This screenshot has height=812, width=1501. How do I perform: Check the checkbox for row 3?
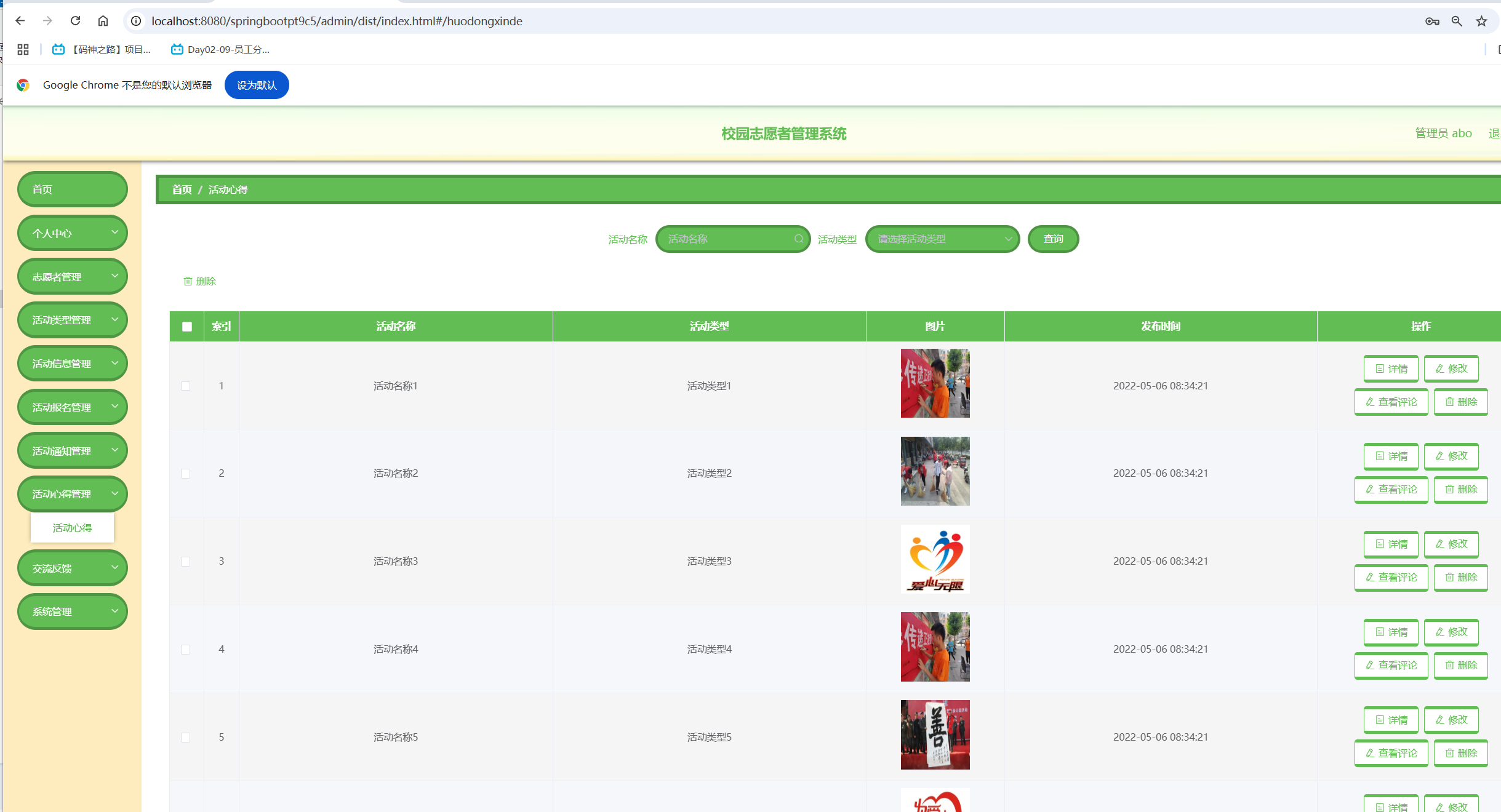click(186, 561)
